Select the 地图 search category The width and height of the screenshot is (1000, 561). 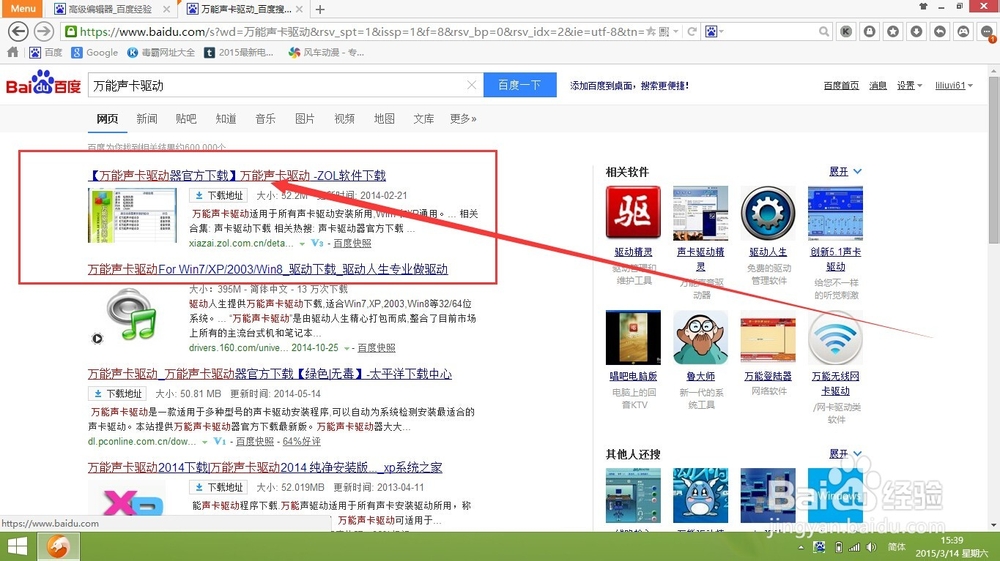pyautogui.click(x=384, y=119)
